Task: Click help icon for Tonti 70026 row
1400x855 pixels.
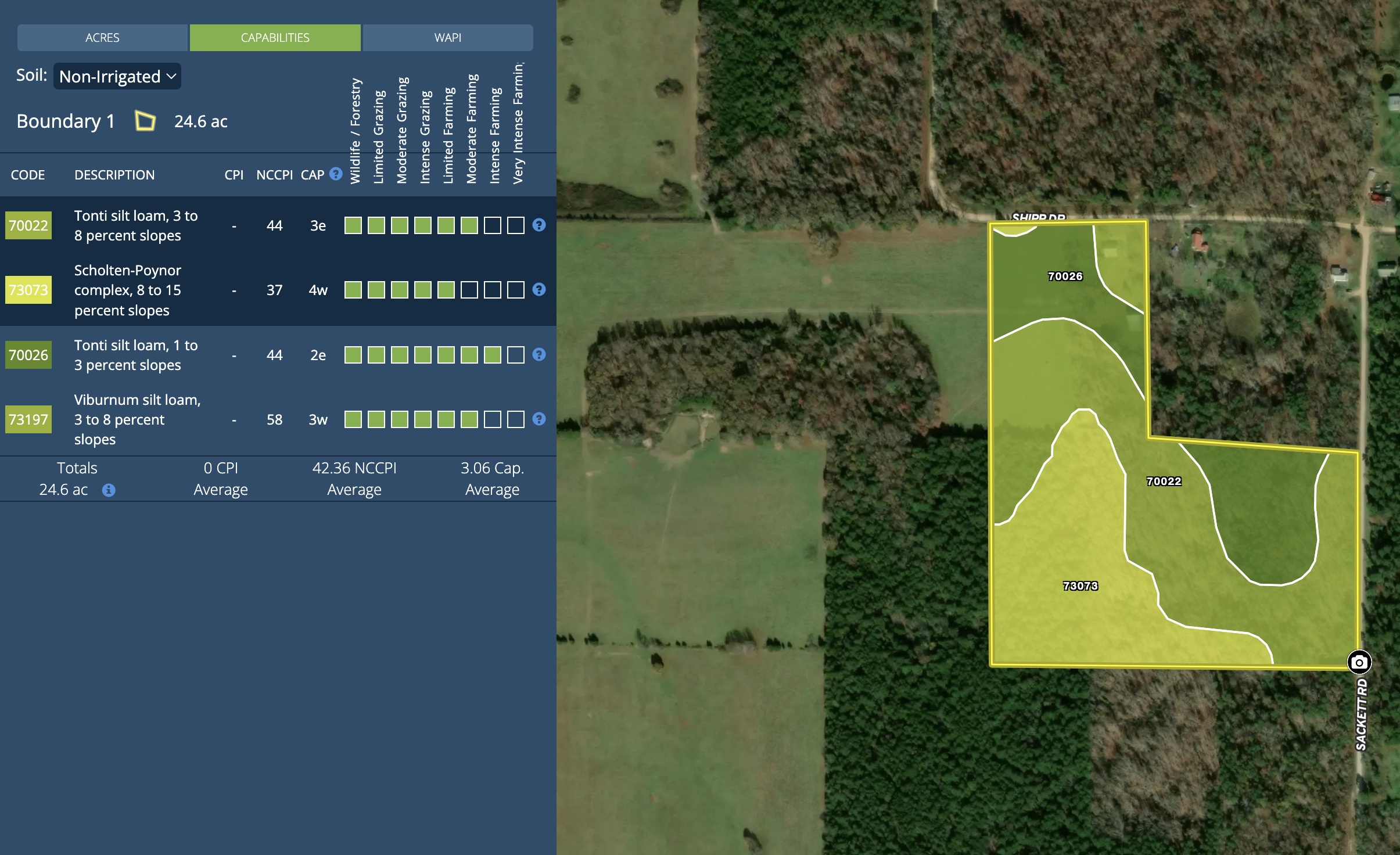Action: [539, 354]
